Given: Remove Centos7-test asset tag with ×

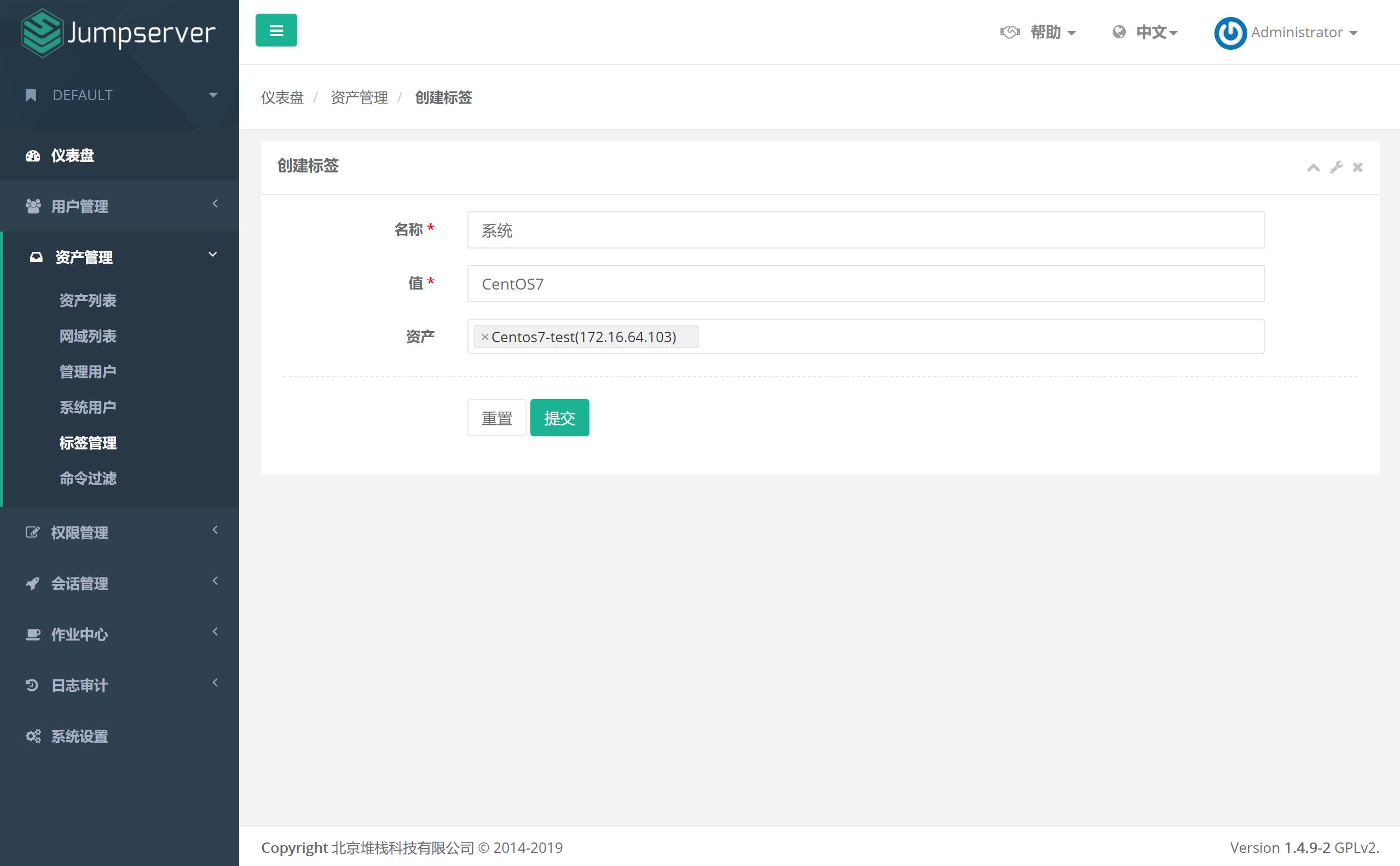Looking at the screenshot, I should tap(484, 337).
